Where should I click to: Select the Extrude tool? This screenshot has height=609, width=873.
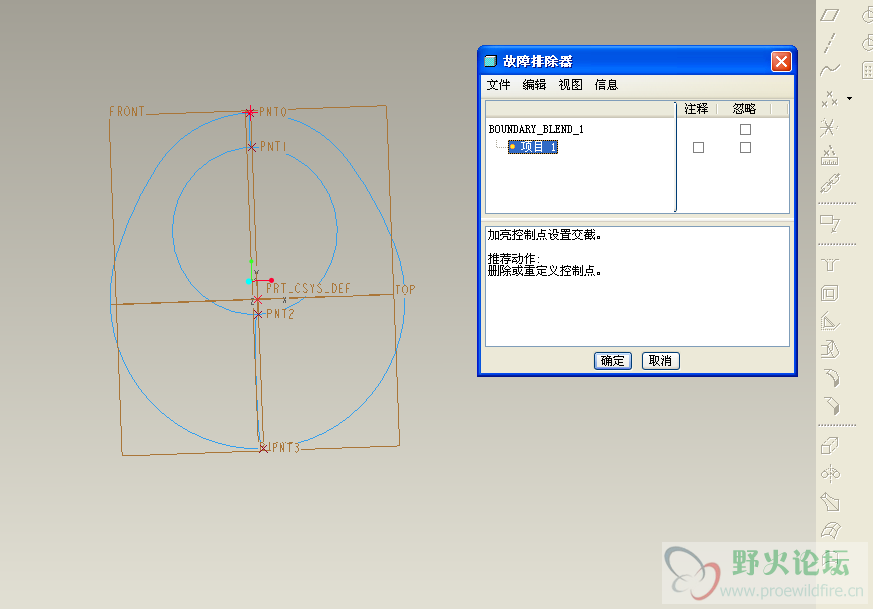pos(830,445)
